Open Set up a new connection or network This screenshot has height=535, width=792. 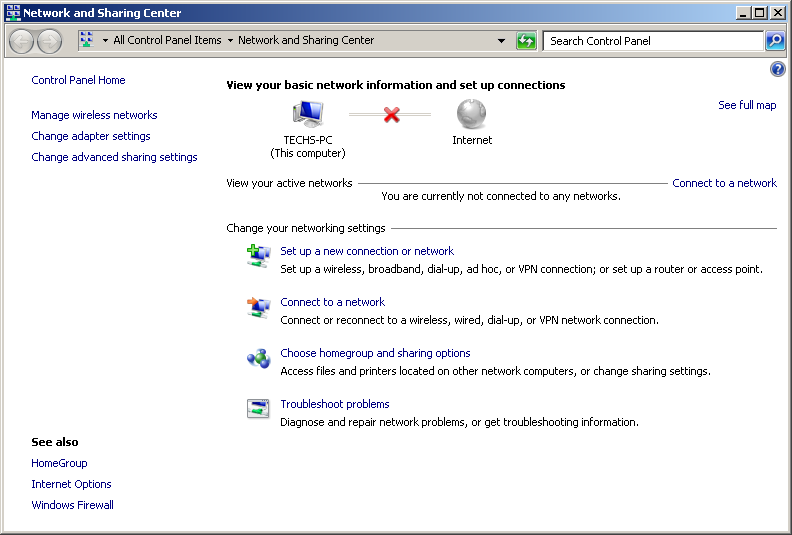367,251
